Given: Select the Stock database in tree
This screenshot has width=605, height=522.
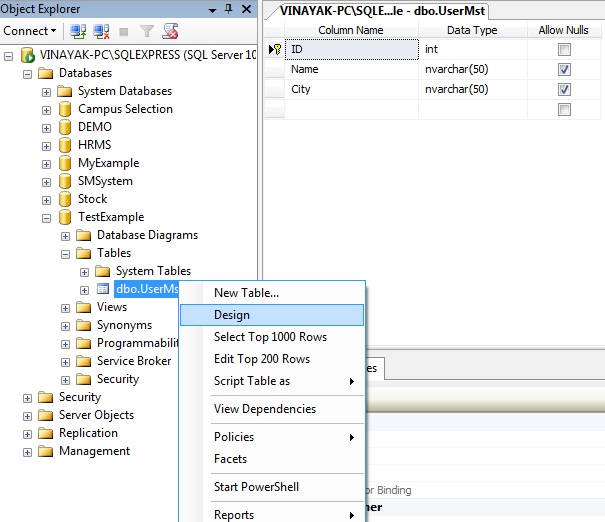Looking at the screenshot, I should click(92, 199).
